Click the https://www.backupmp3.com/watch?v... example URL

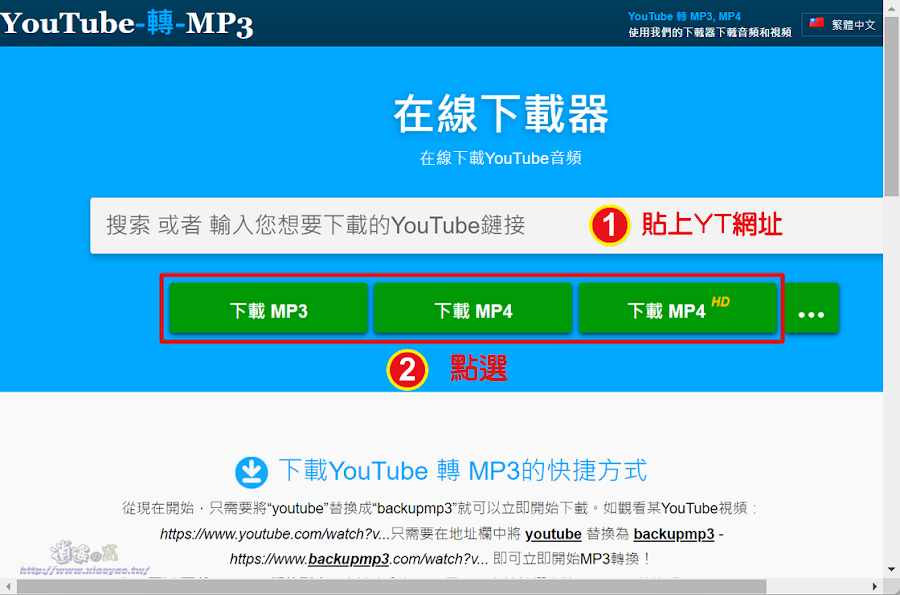pos(359,559)
